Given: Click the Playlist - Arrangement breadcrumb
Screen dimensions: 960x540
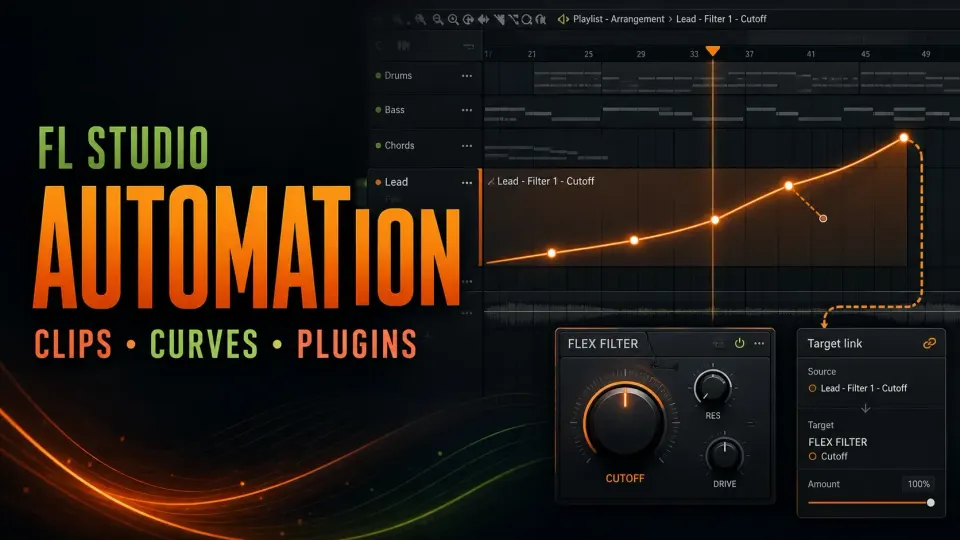Looking at the screenshot, I should (618, 19).
